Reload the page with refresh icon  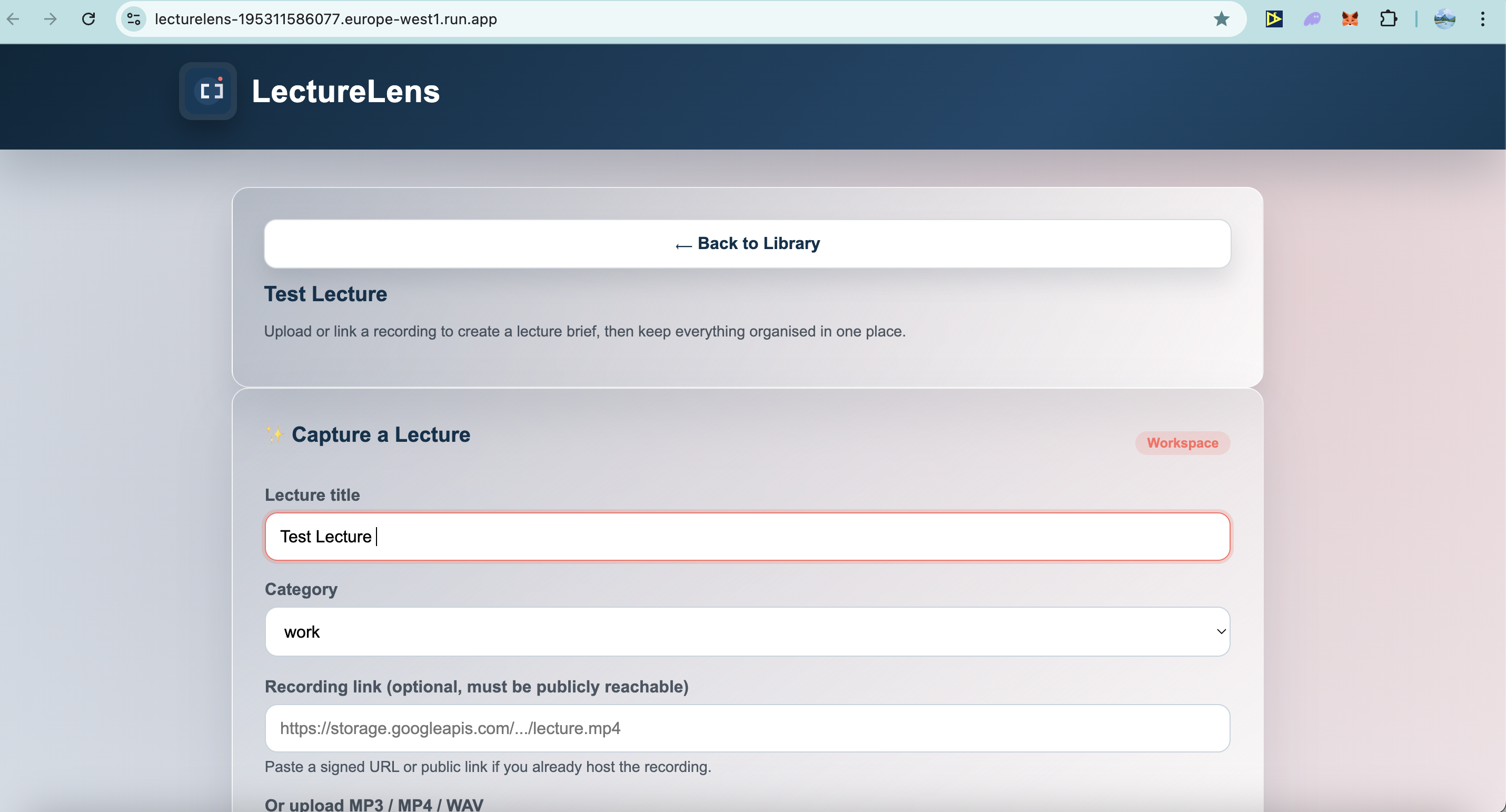pos(88,19)
